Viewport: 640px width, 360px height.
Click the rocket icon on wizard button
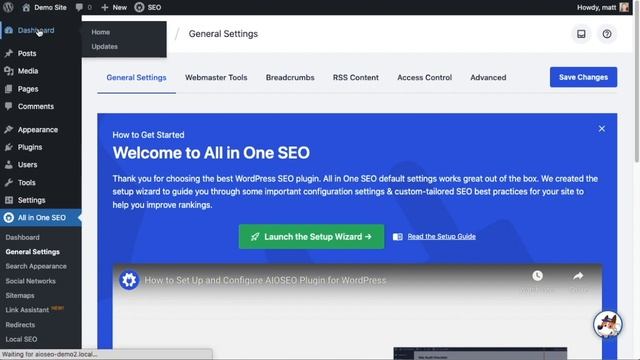click(255, 237)
